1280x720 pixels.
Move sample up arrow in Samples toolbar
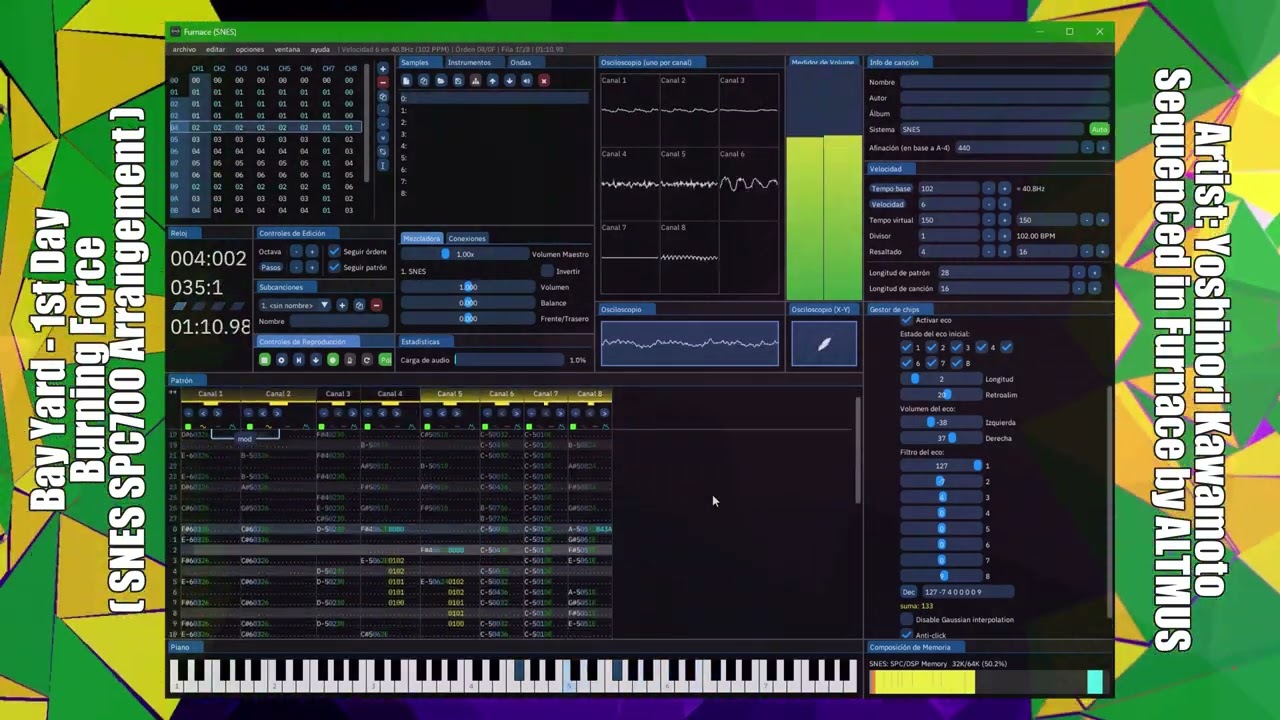[493, 81]
